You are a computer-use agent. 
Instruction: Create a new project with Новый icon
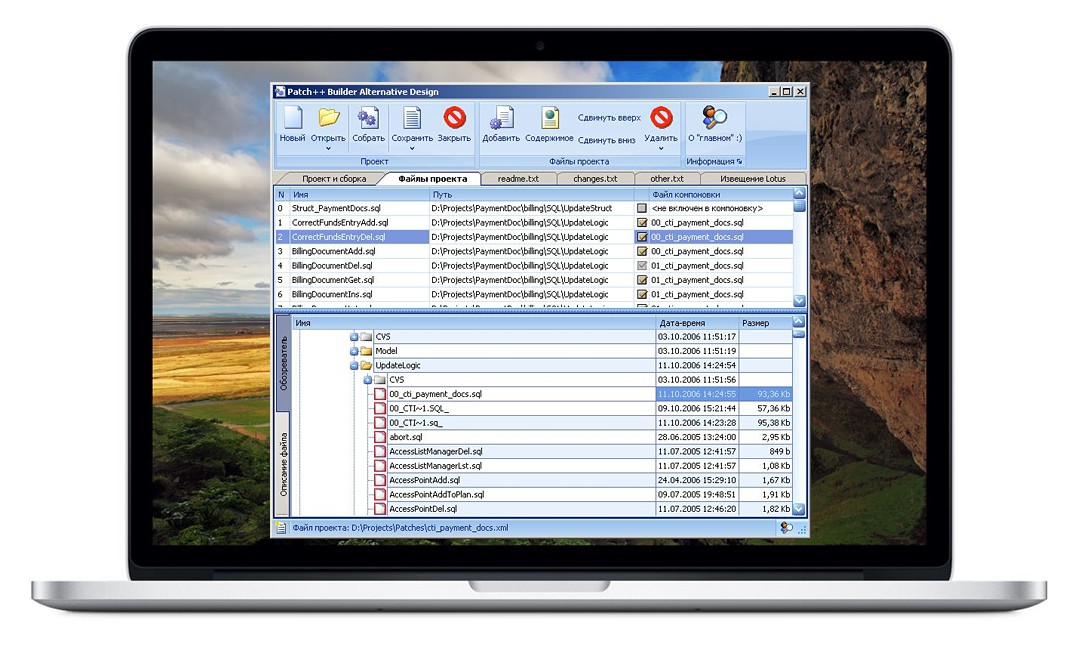tap(292, 118)
